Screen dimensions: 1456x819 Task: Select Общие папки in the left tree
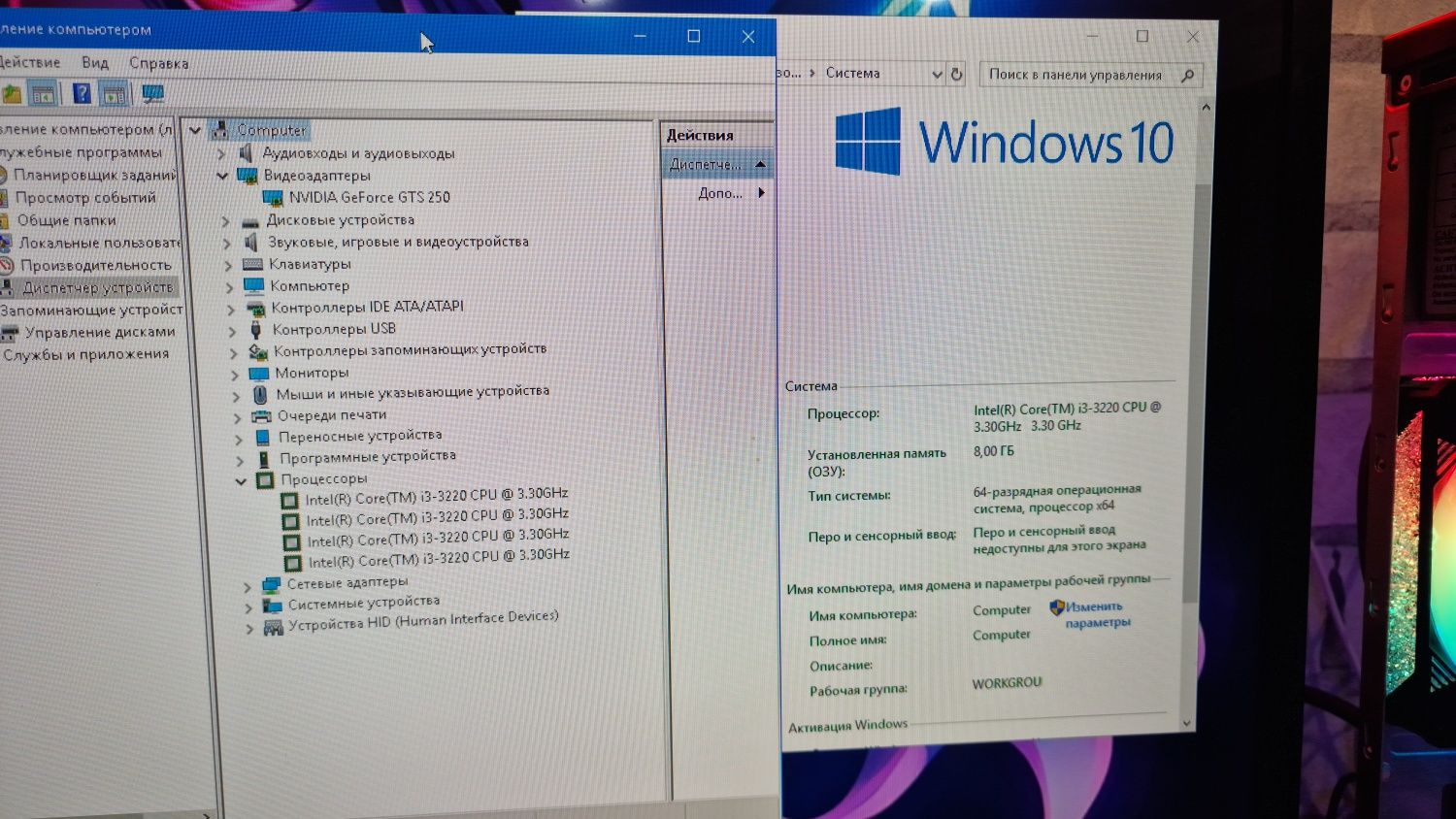[66, 220]
